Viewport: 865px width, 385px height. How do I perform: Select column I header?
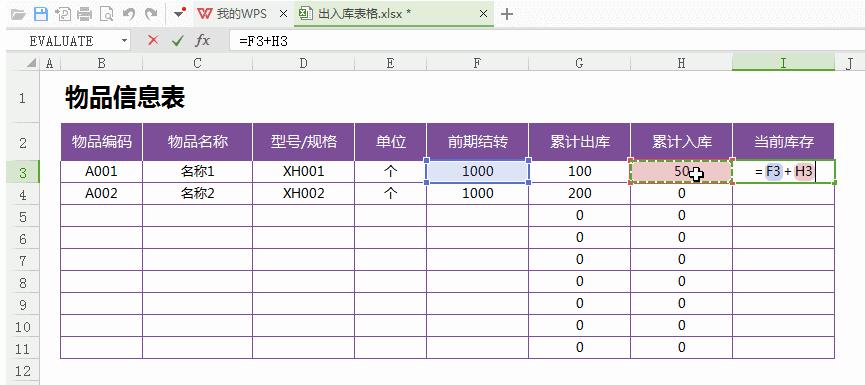tap(783, 63)
